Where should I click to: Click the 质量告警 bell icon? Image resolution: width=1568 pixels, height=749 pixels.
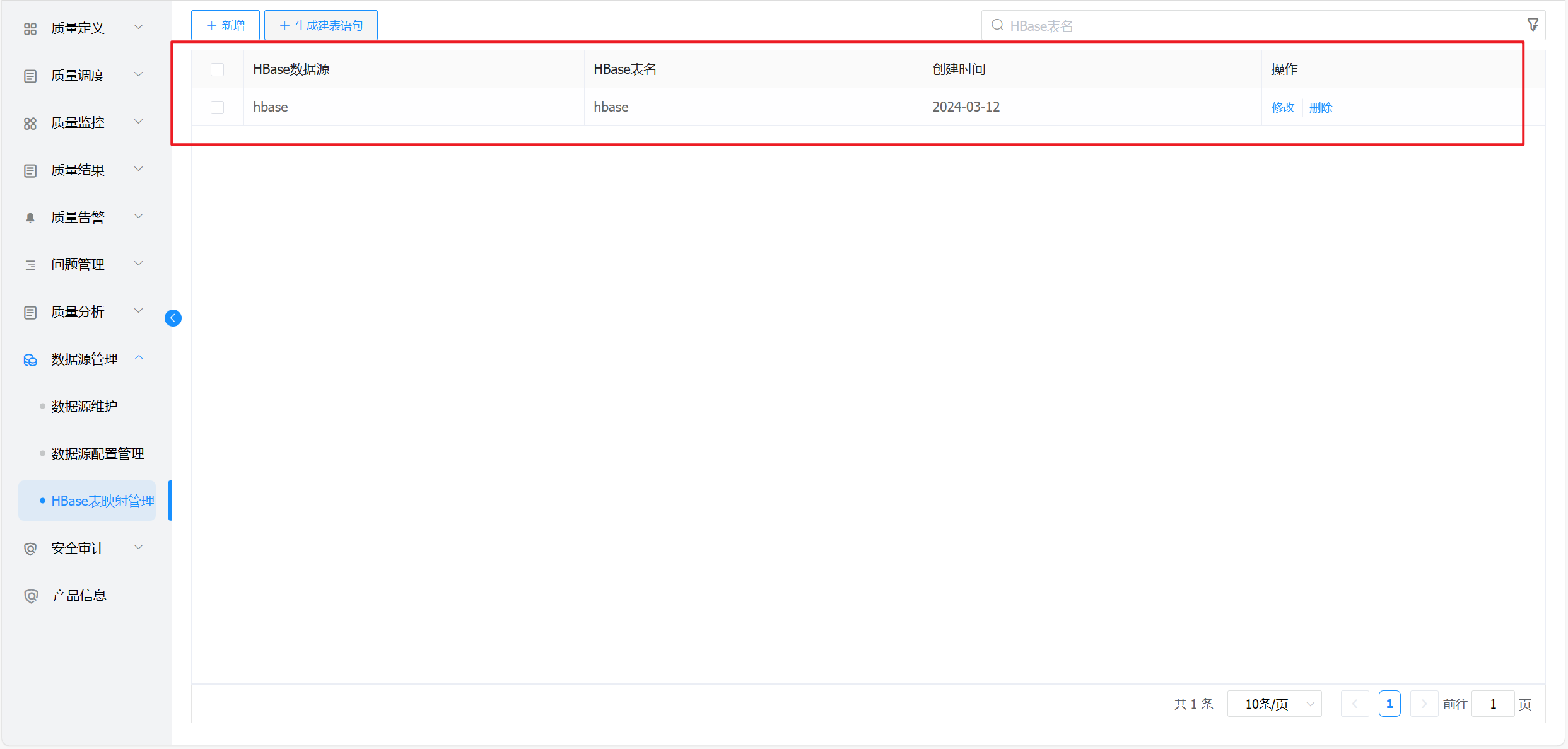[x=30, y=218]
